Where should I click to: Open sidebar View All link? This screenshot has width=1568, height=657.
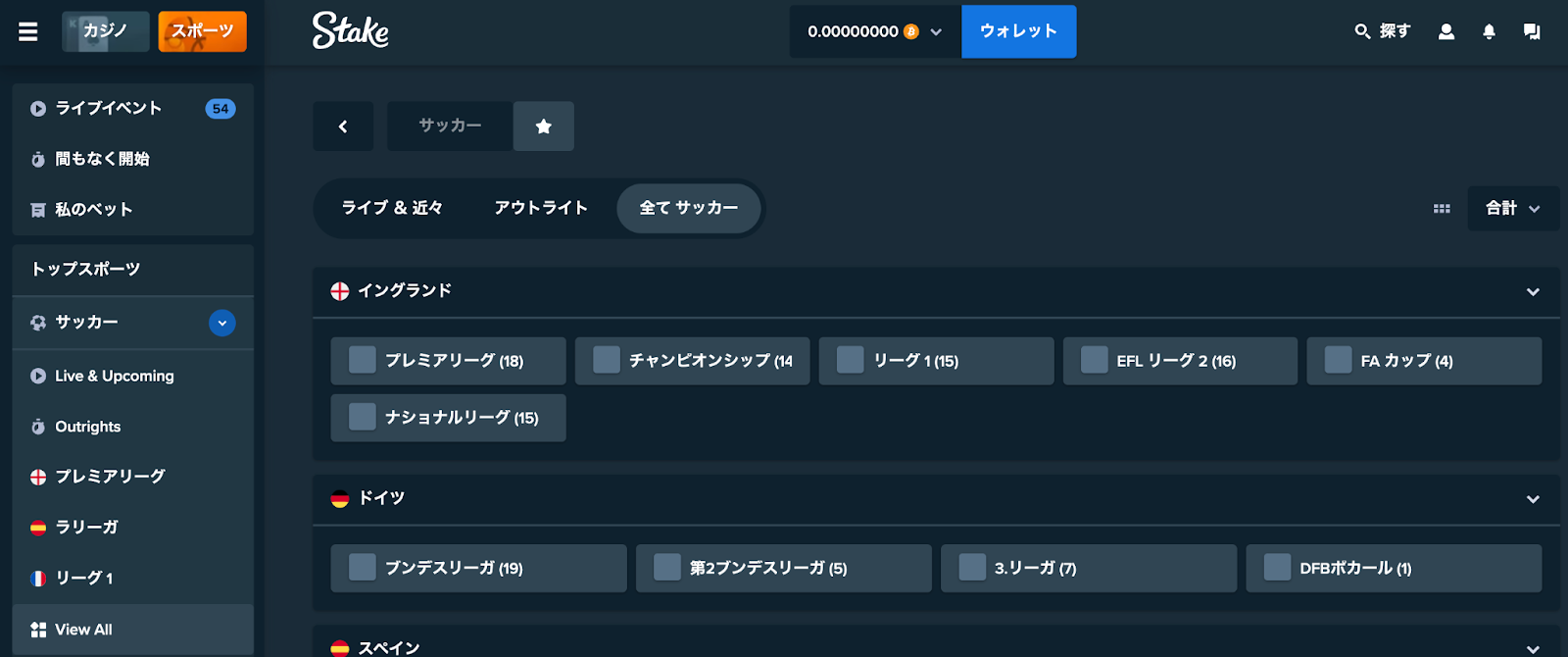coord(133,630)
